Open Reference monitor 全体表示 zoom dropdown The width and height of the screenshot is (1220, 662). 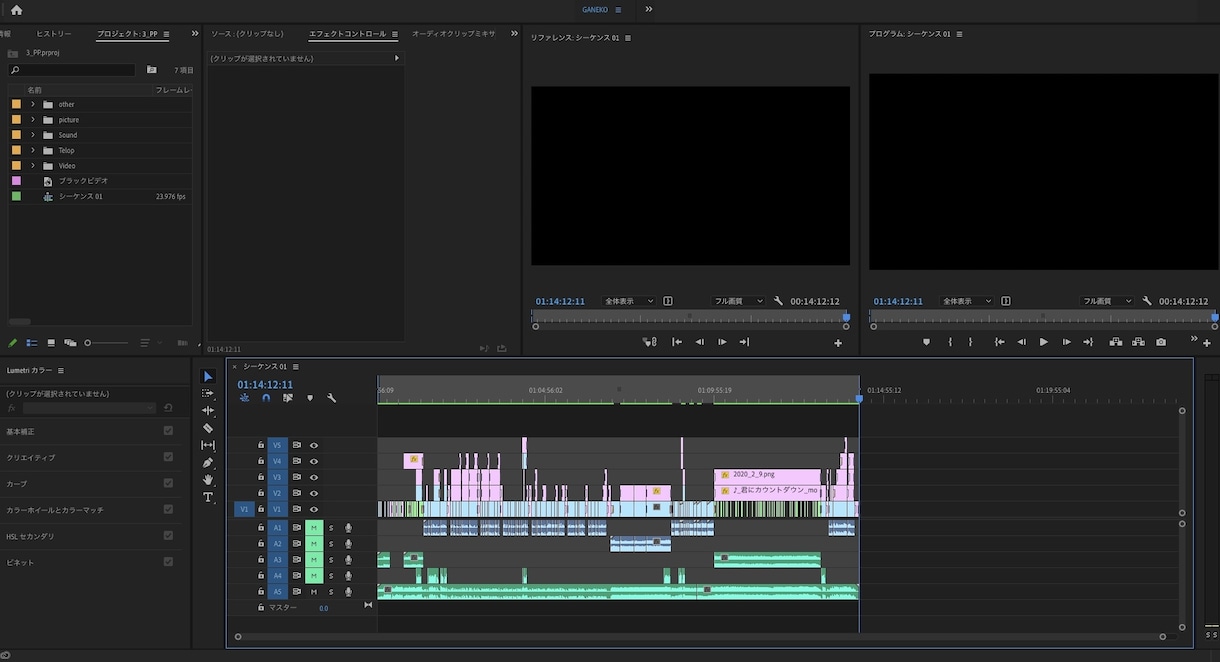click(629, 301)
